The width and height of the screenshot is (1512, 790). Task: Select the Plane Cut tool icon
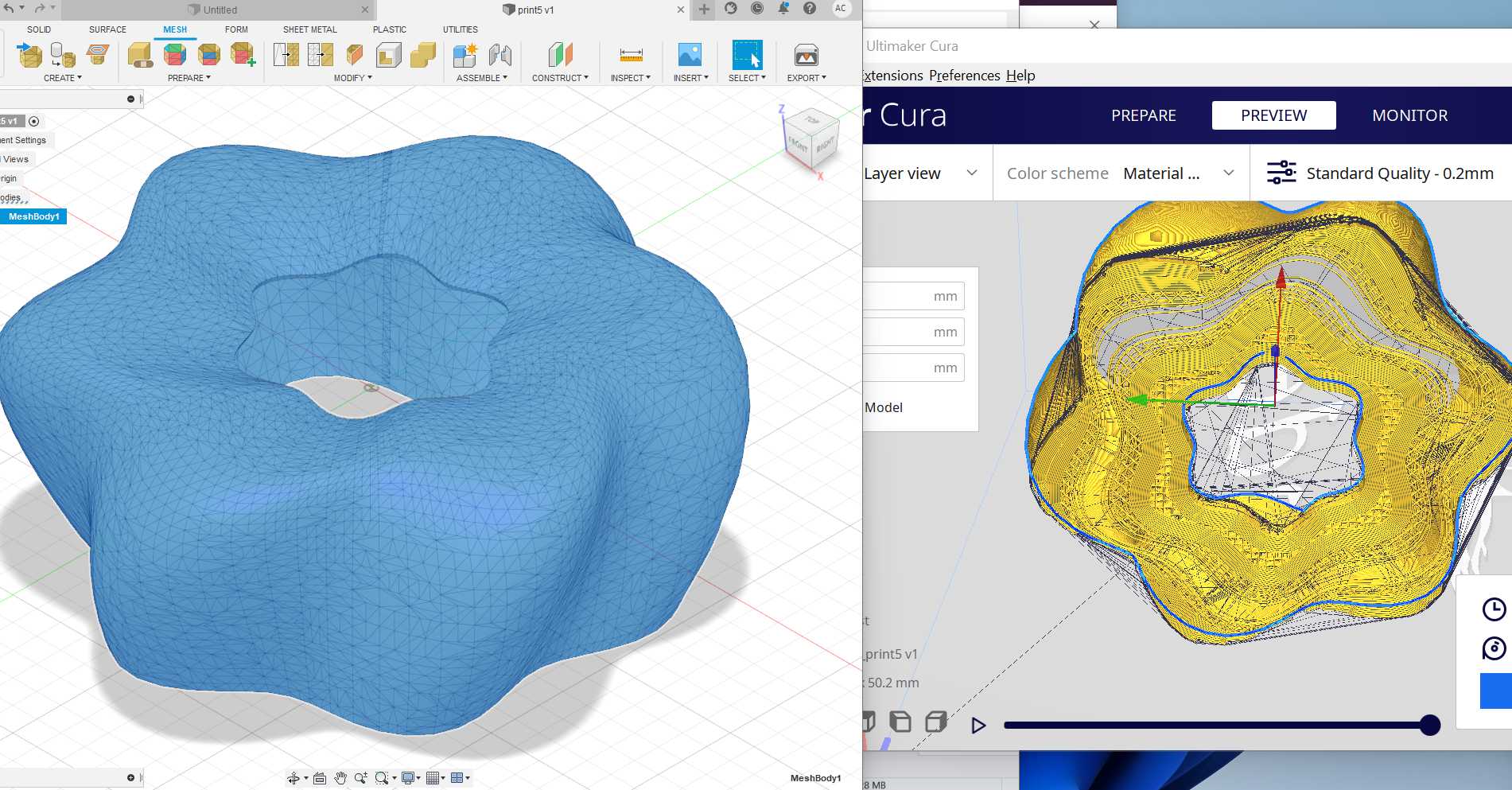click(355, 55)
